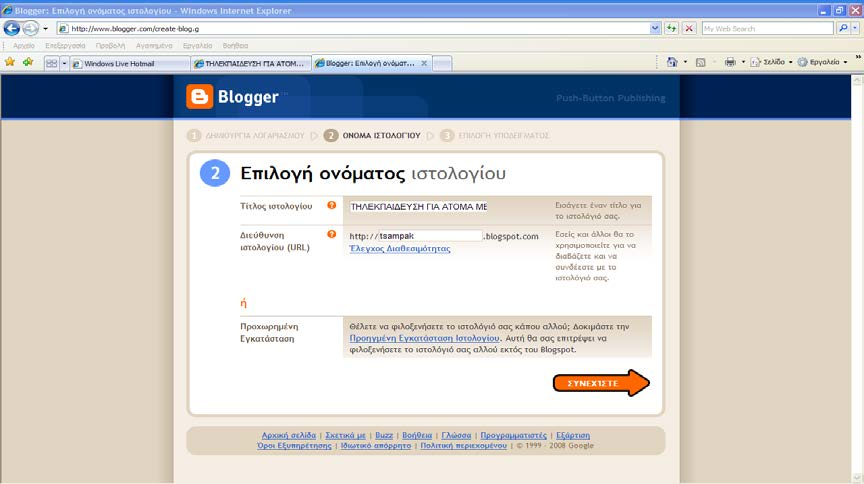Open the Home button dropdown arrow
The image size is (864, 484).
pos(685,62)
